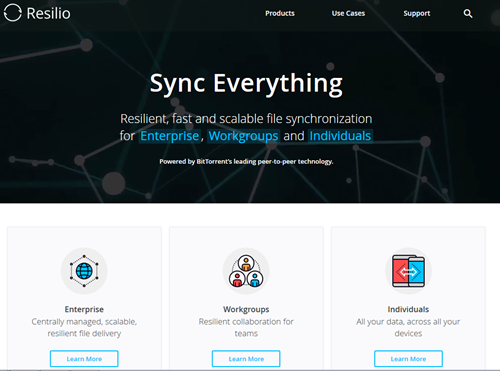Screen dimensions: 500x371
Task: Open the Use Cases menu
Action: tap(348, 13)
